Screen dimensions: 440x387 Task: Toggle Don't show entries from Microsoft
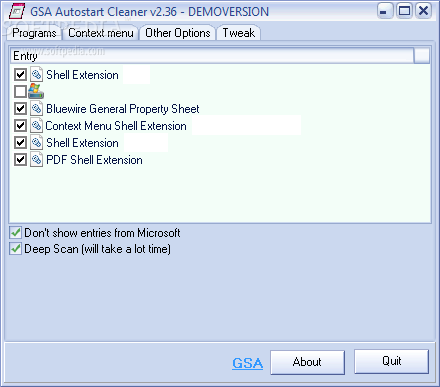point(16,232)
